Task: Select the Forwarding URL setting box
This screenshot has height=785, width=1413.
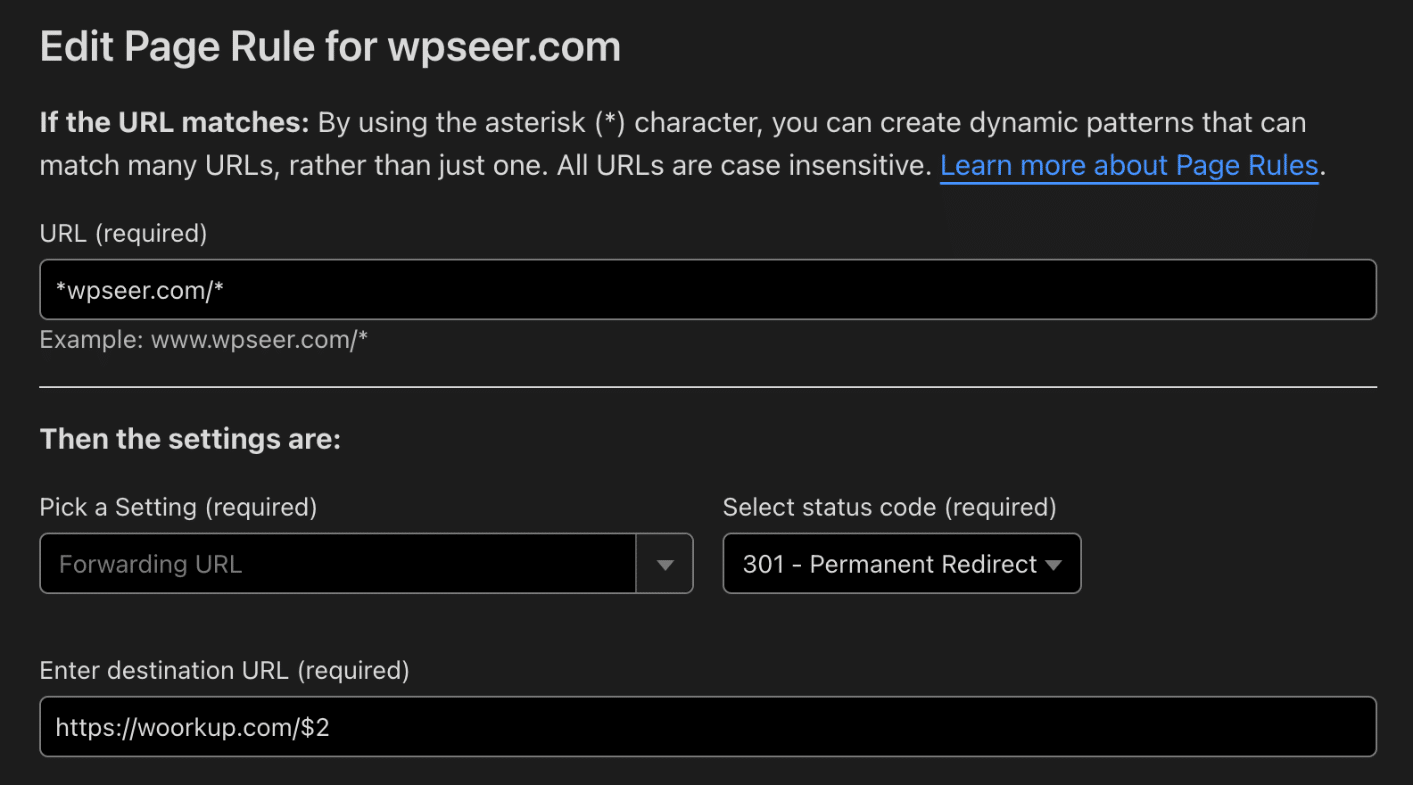Action: [x=366, y=564]
